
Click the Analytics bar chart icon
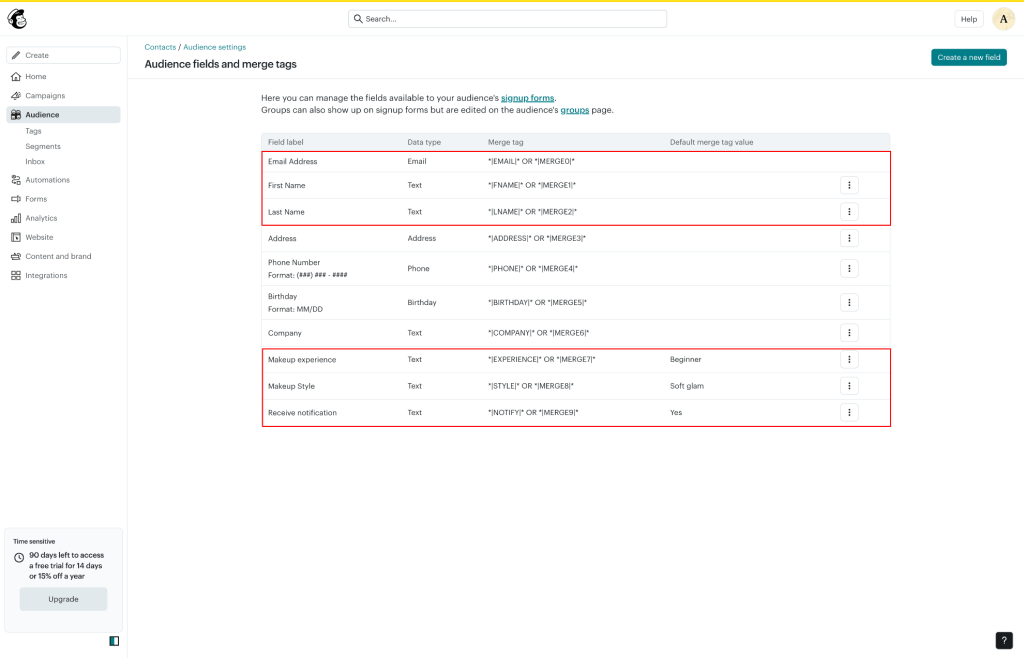point(16,218)
